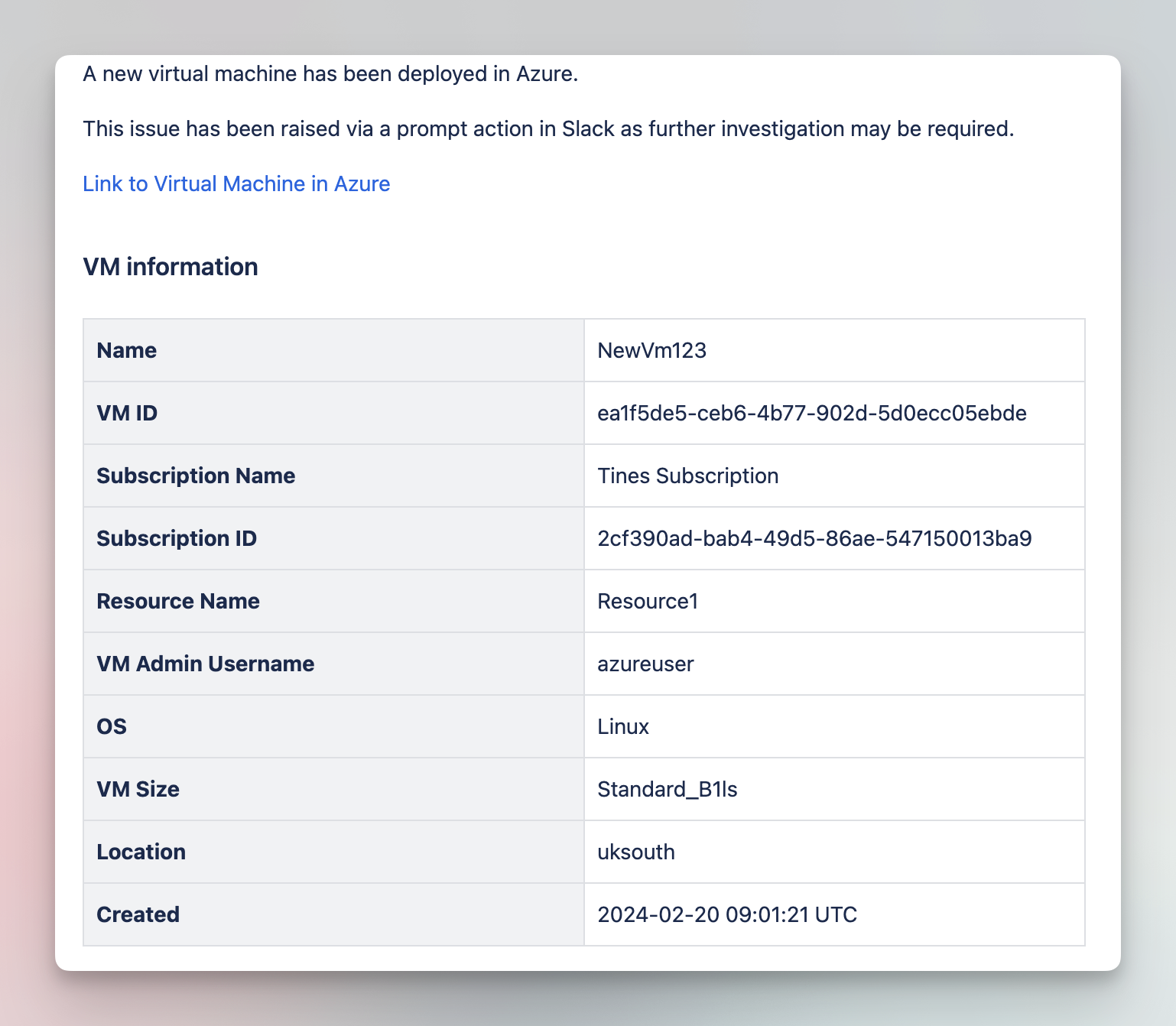
Task: Select the VM information heading
Action: coord(171,267)
